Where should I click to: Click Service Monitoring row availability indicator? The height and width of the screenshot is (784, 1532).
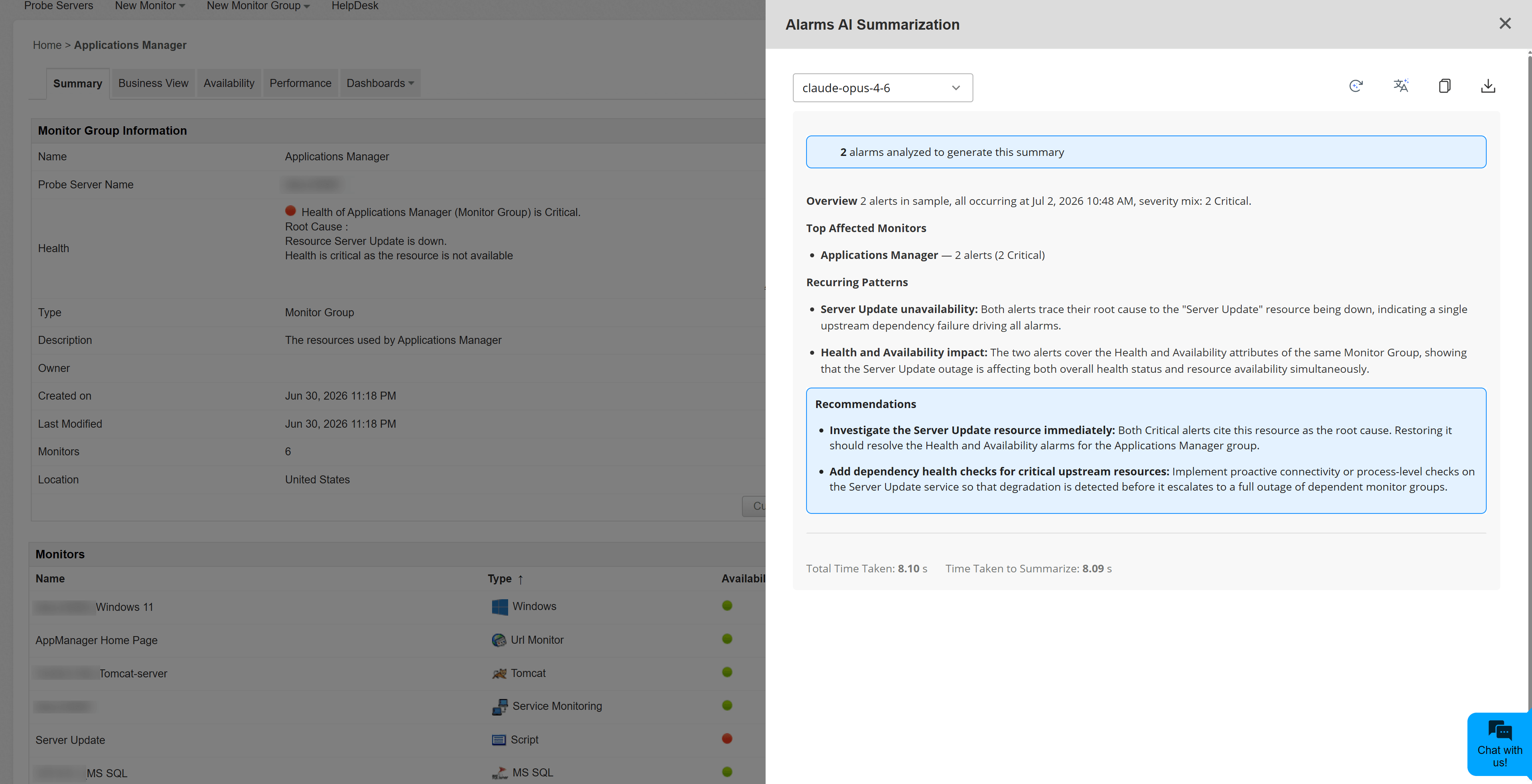pyautogui.click(x=727, y=705)
